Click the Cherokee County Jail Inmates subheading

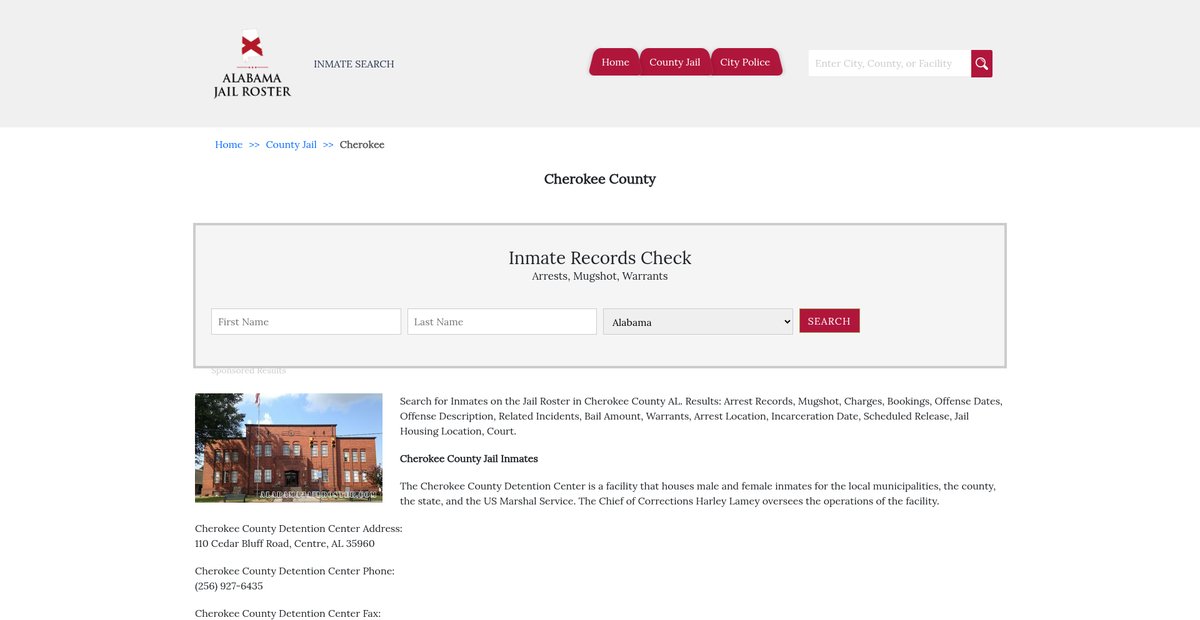point(469,459)
